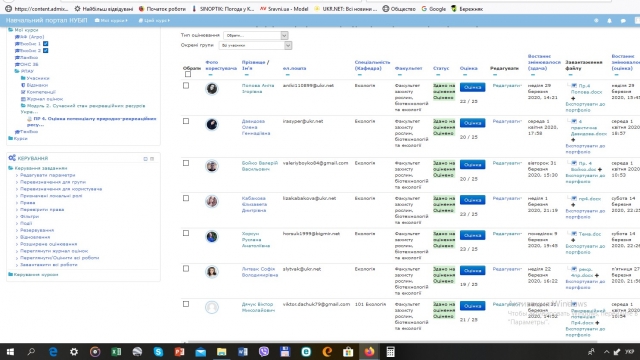Tick the select-all checkbox in table header

(188, 74)
